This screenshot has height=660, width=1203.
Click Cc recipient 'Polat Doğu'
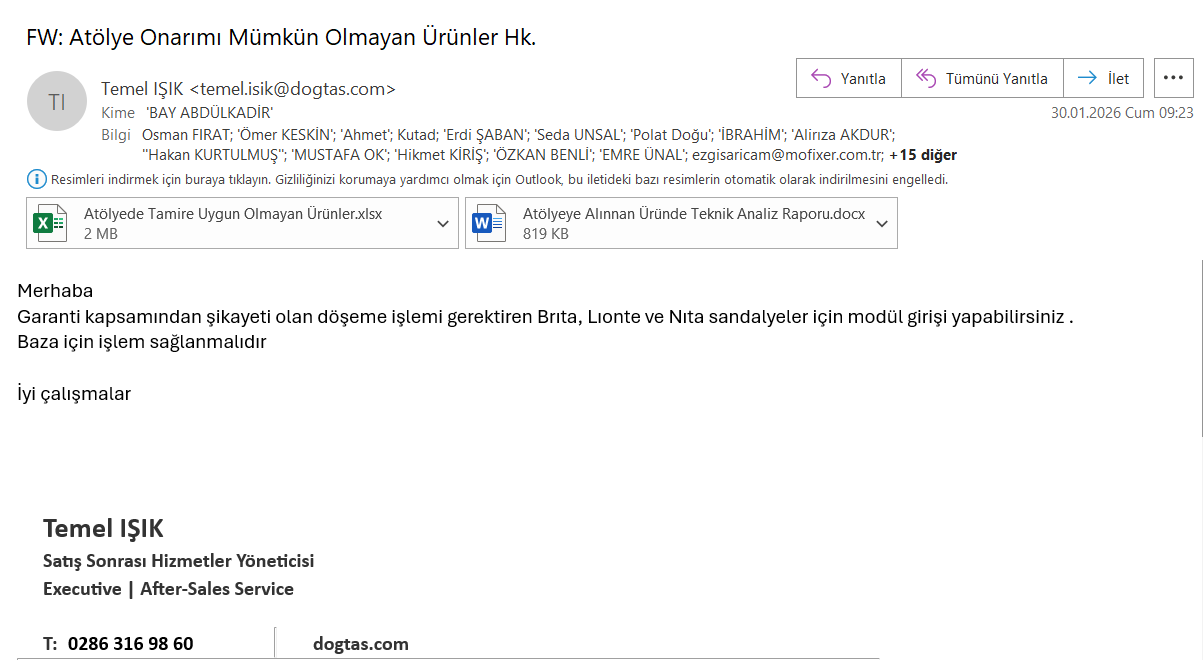pos(669,134)
